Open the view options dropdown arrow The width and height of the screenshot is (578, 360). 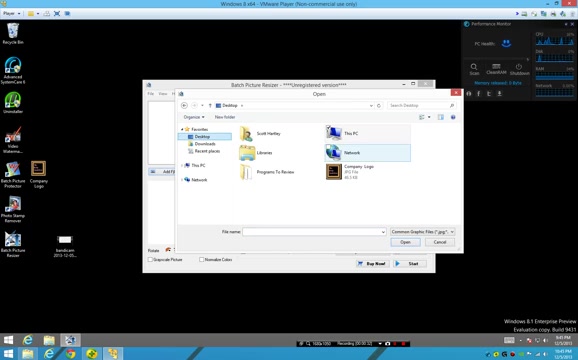[429, 117]
